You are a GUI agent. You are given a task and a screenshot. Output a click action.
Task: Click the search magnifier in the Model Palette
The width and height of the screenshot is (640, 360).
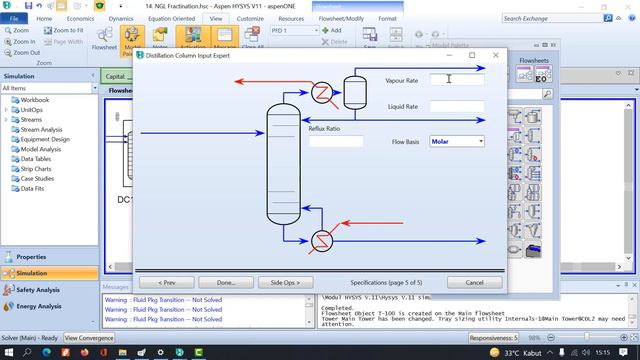(x=547, y=94)
